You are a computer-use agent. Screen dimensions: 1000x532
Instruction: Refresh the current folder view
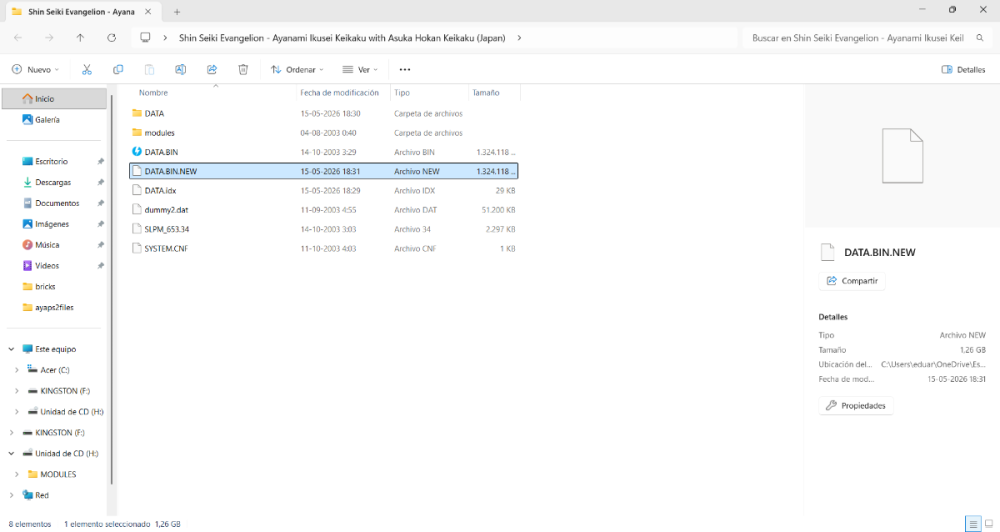pos(112,38)
